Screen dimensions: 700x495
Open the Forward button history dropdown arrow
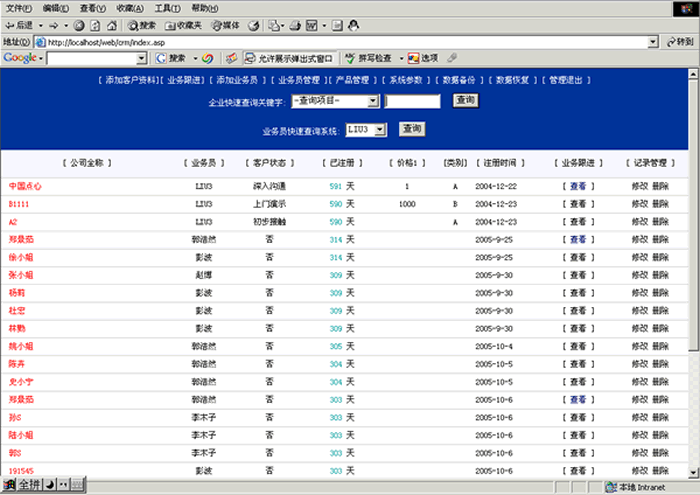66,25
